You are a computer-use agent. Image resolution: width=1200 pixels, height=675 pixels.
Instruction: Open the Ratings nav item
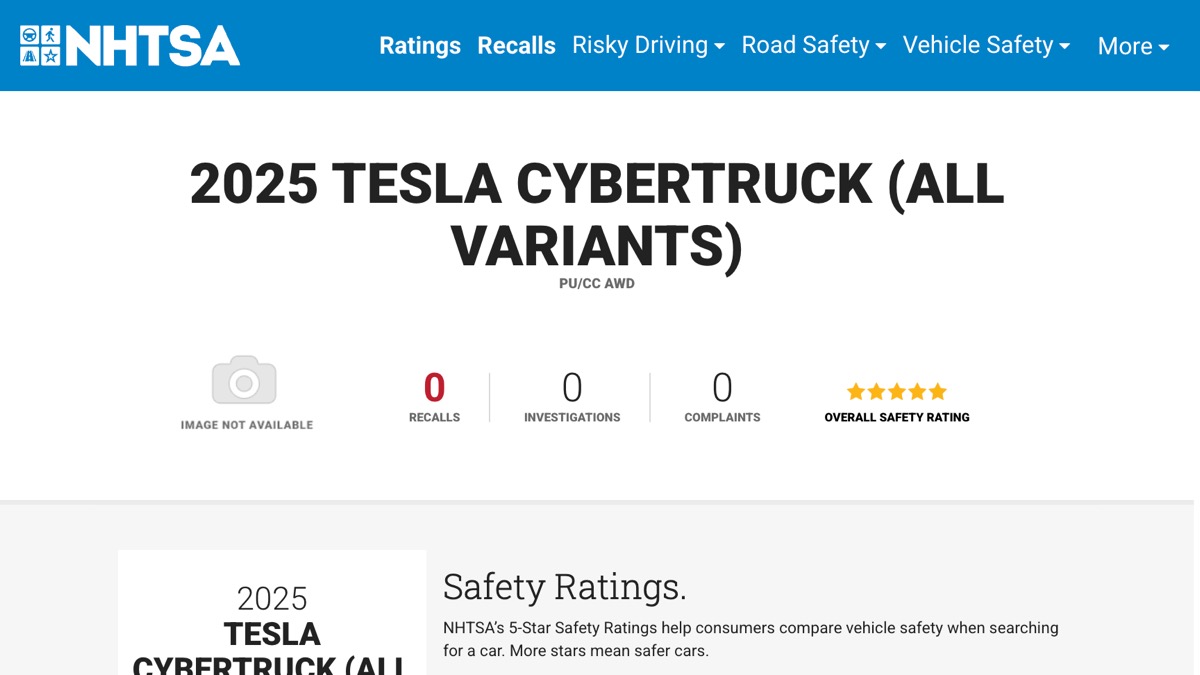coord(420,46)
